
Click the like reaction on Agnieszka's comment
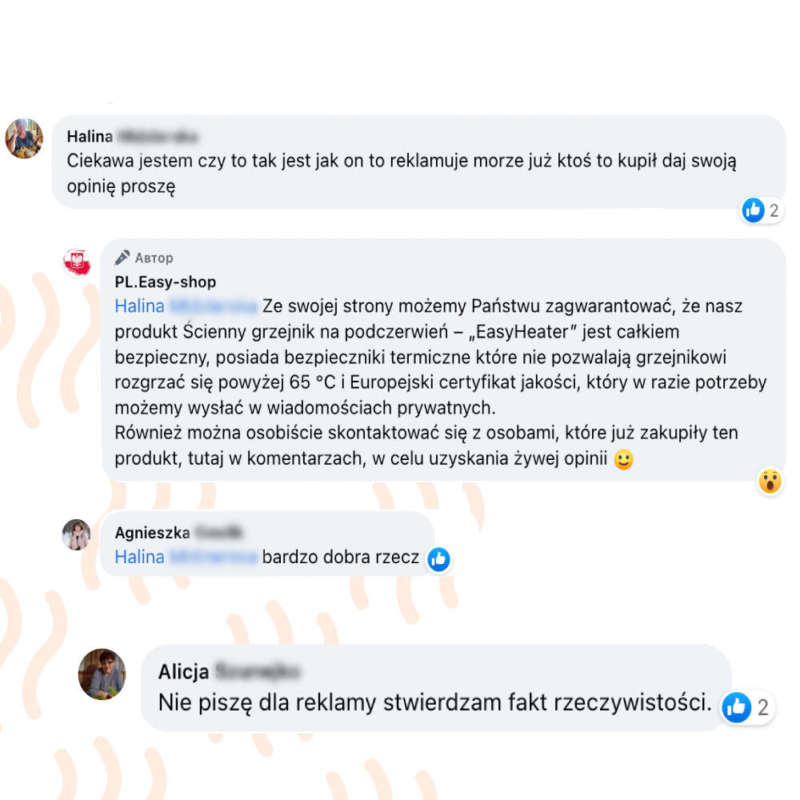click(x=438, y=559)
